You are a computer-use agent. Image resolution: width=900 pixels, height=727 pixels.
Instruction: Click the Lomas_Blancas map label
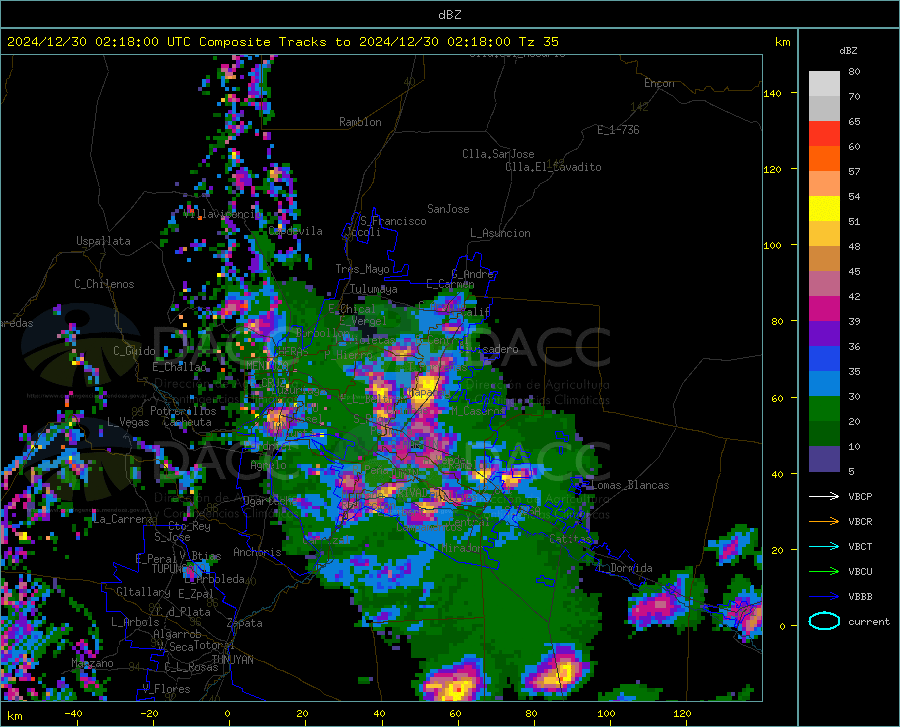pos(630,485)
